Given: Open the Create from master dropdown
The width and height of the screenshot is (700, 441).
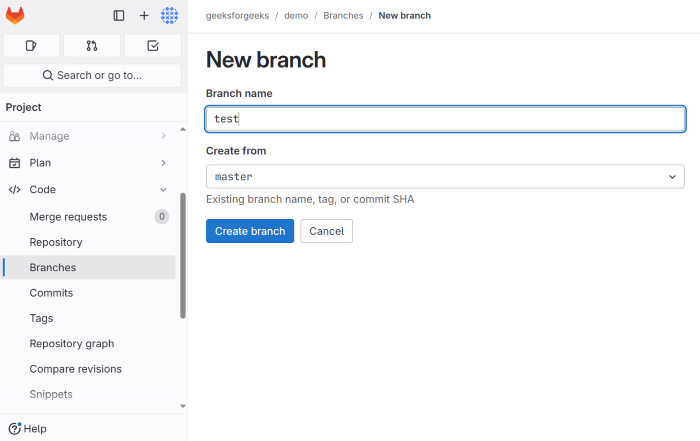Looking at the screenshot, I should pyautogui.click(x=445, y=177).
